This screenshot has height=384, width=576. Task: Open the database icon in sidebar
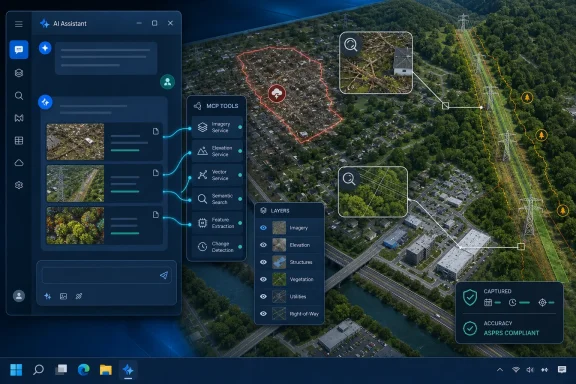19,73
